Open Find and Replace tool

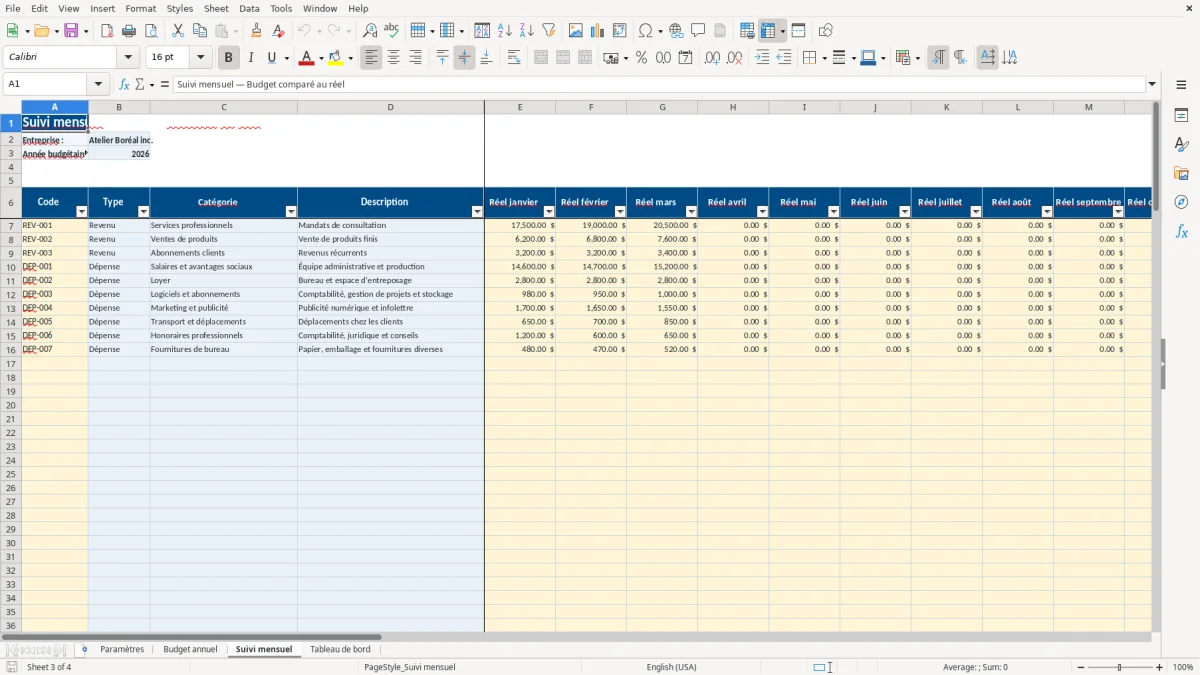370,31
